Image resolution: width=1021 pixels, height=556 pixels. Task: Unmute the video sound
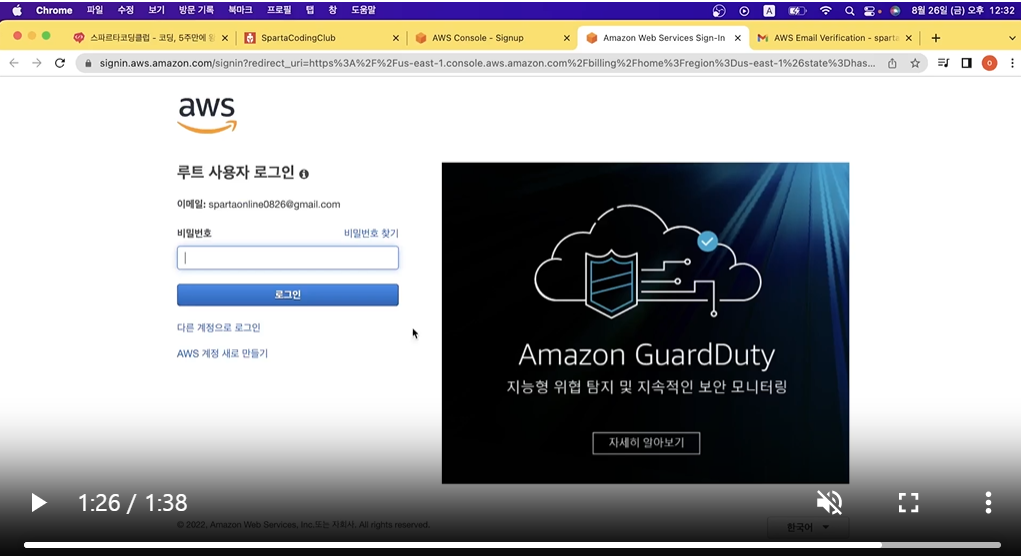[x=829, y=503]
